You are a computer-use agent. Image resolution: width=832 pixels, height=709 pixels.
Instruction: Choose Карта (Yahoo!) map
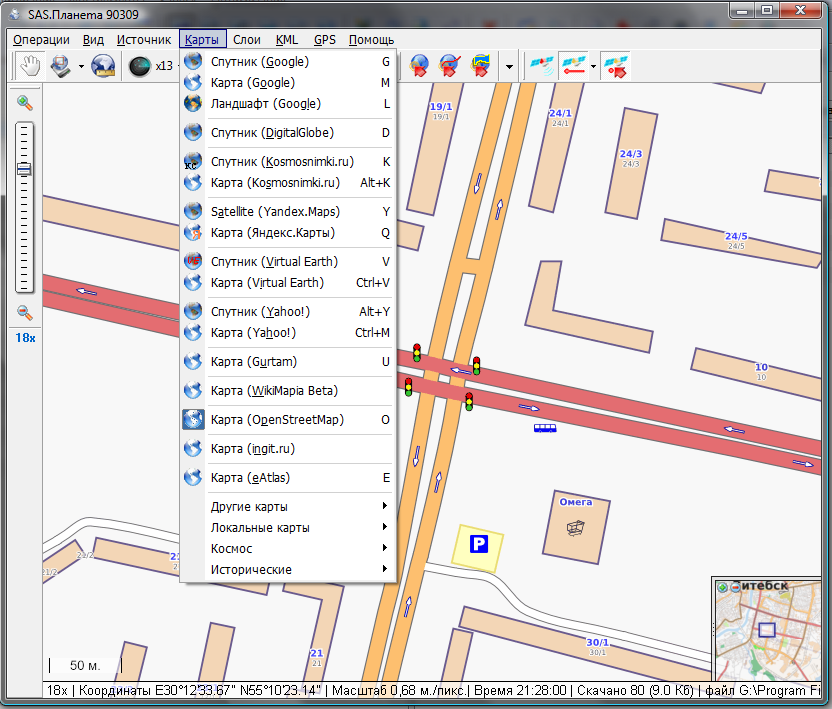tap(288, 333)
